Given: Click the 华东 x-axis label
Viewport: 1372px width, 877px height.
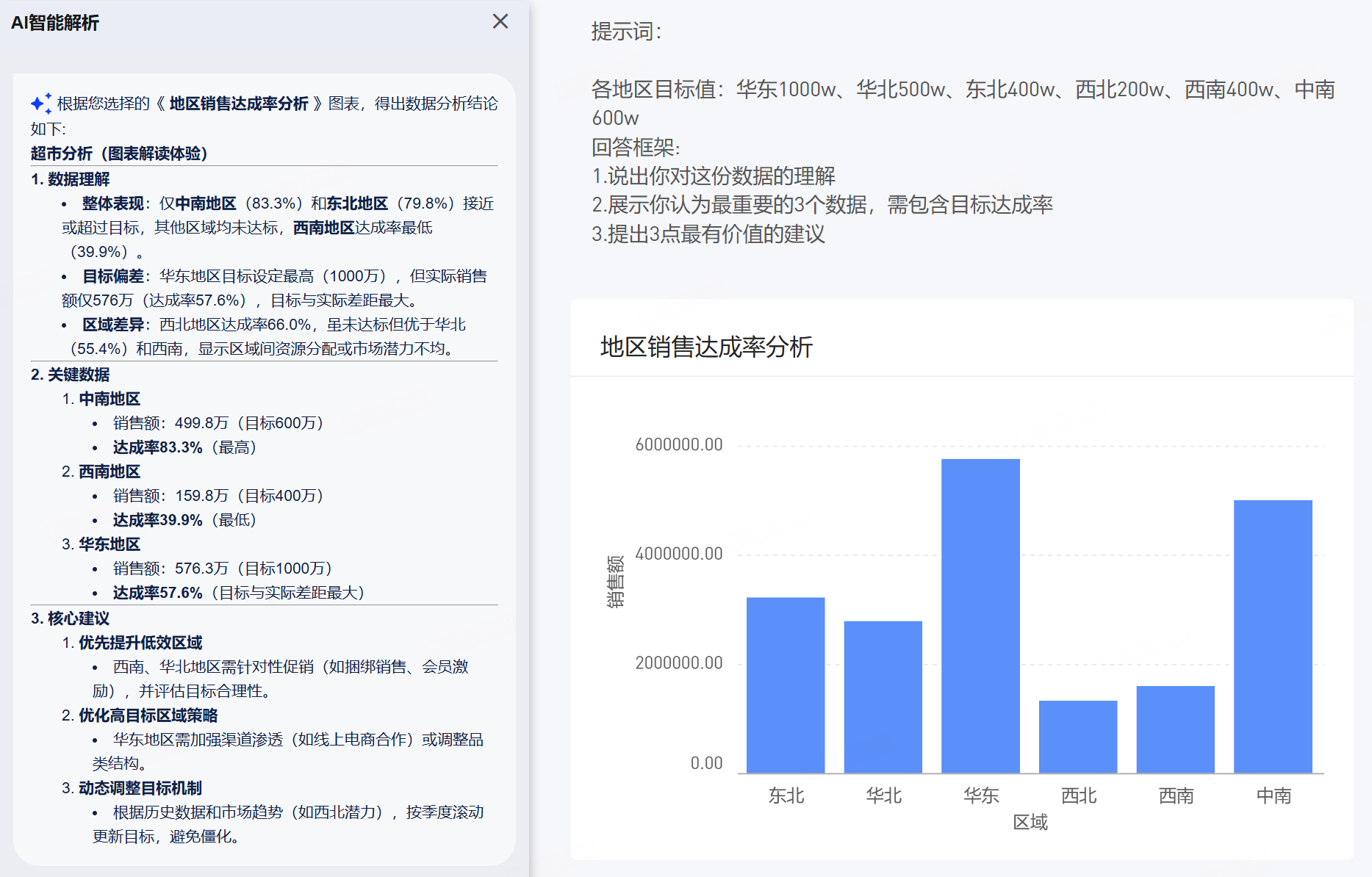Looking at the screenshot, I should click(981, 795).
